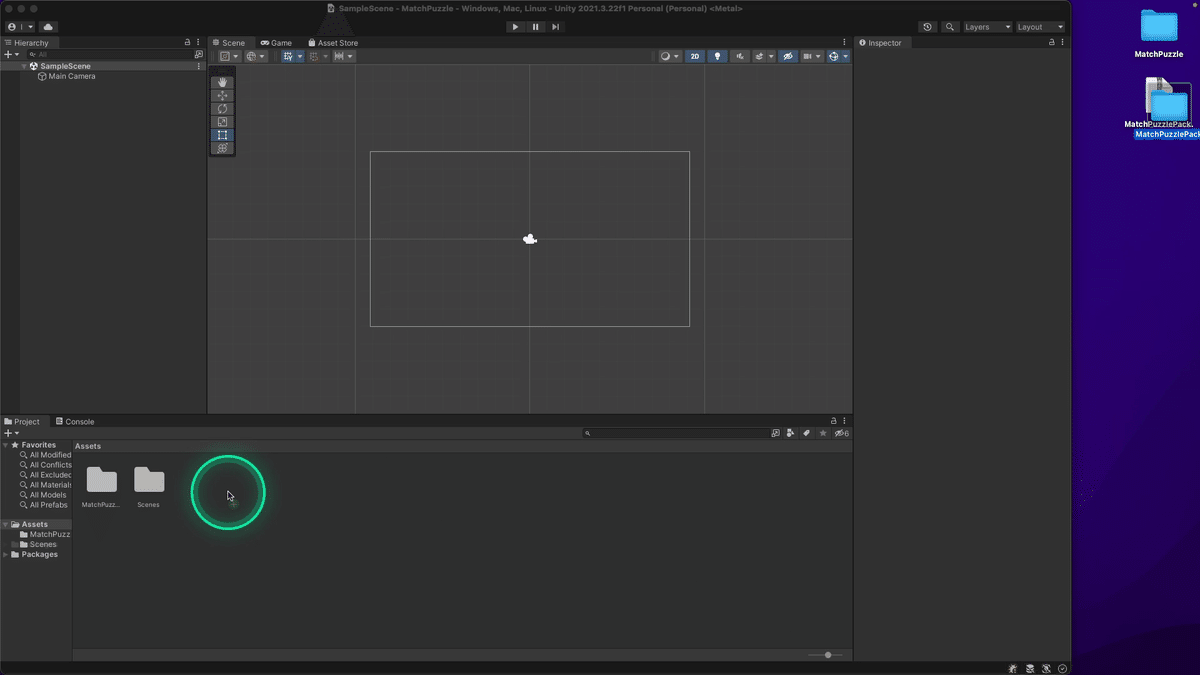Open the Layout dropdown

[1040, 27]
